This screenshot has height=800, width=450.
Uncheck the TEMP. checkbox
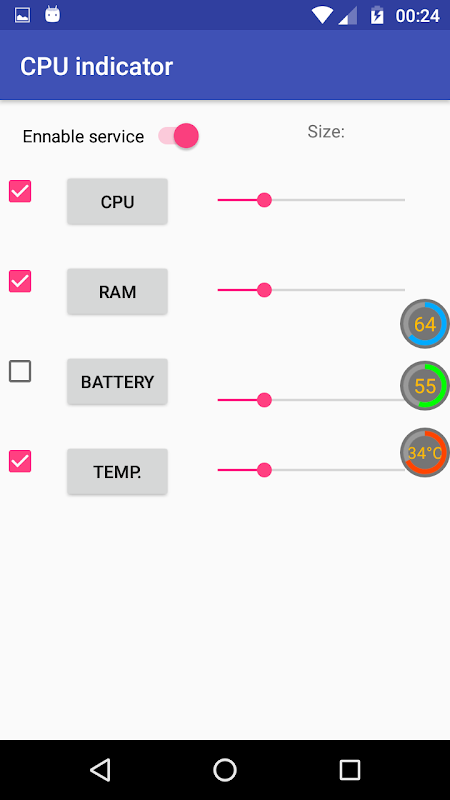click(x=20, y=461)
